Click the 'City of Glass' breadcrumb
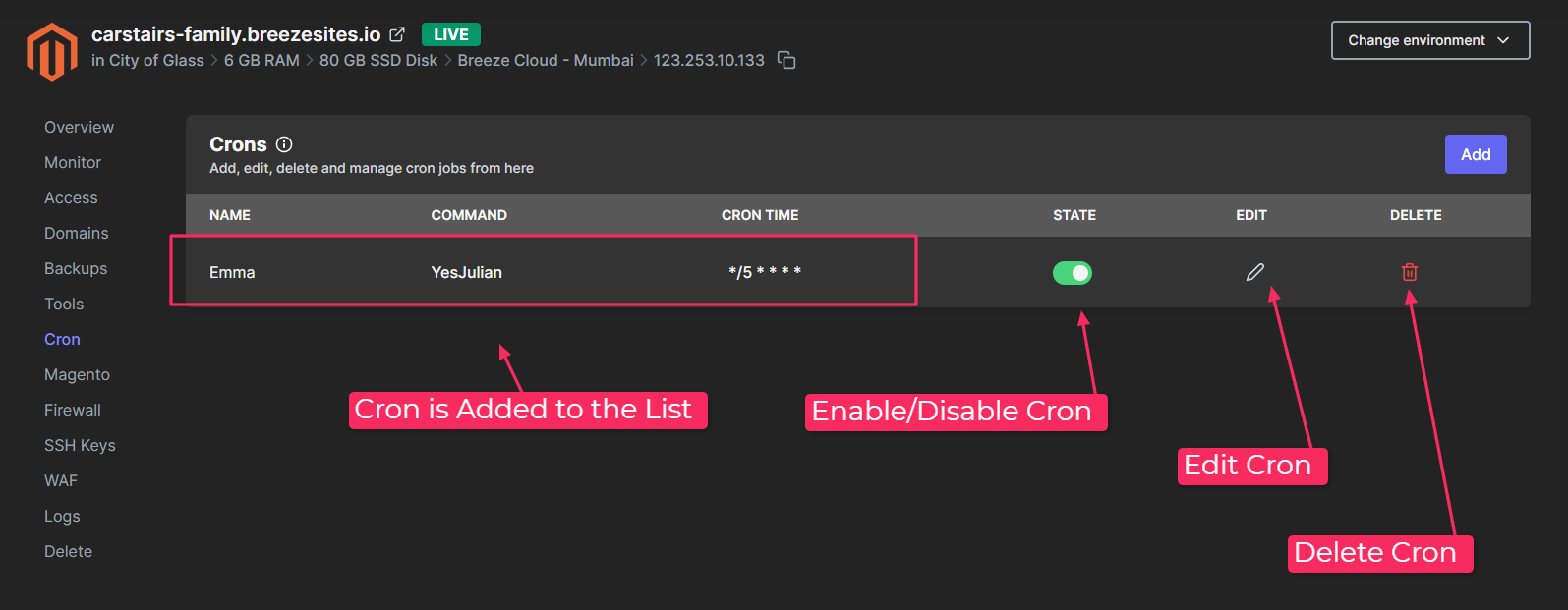The height and width of the screenshot is (610, 1568). (x=156, y=60)
